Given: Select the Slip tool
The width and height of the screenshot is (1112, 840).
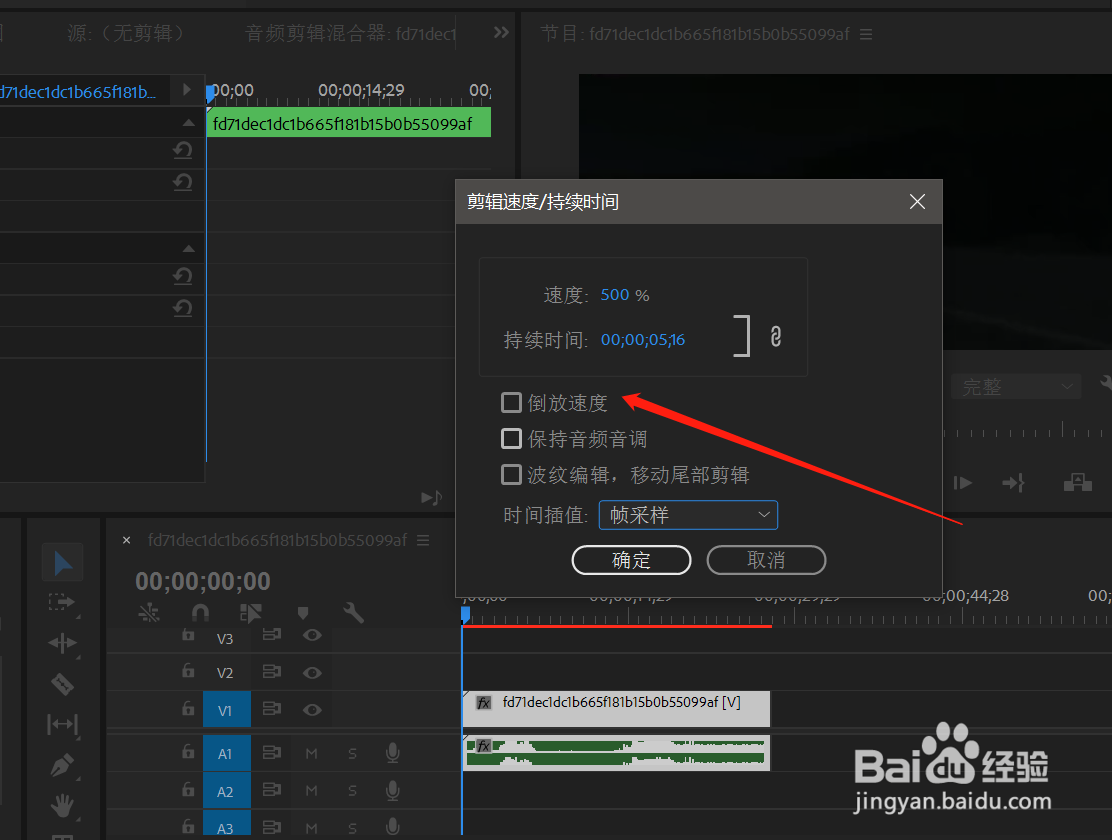Looking at the screenshot, I should [x=62, y=724].
